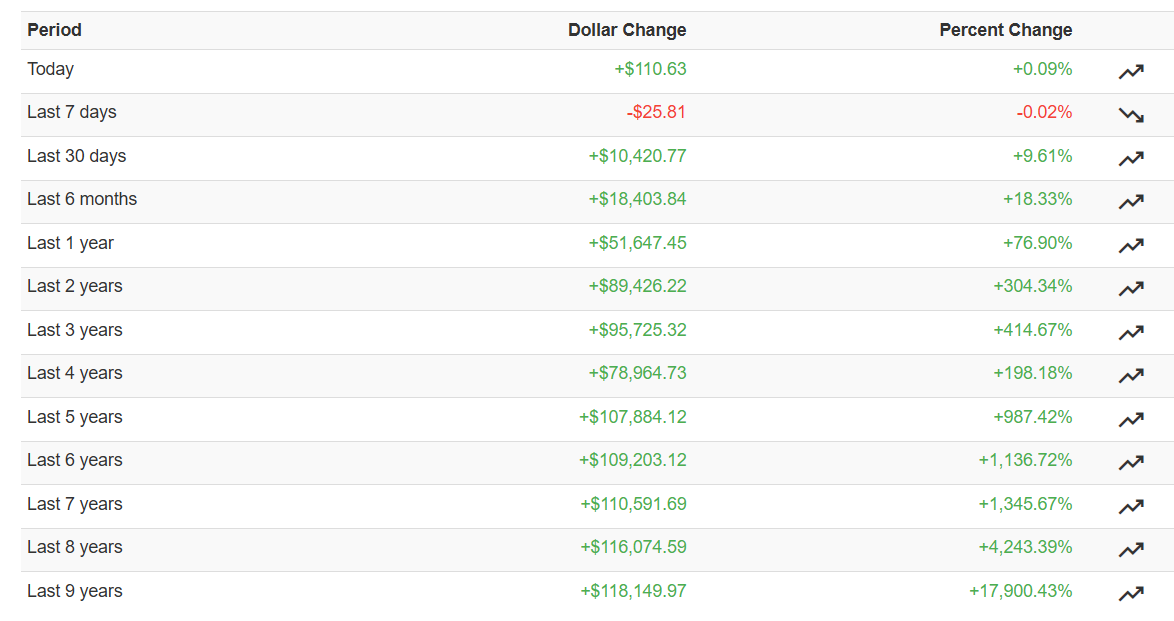Click the Dollar Change column header
Screen dimensions: 1174x621
(627, 30)
